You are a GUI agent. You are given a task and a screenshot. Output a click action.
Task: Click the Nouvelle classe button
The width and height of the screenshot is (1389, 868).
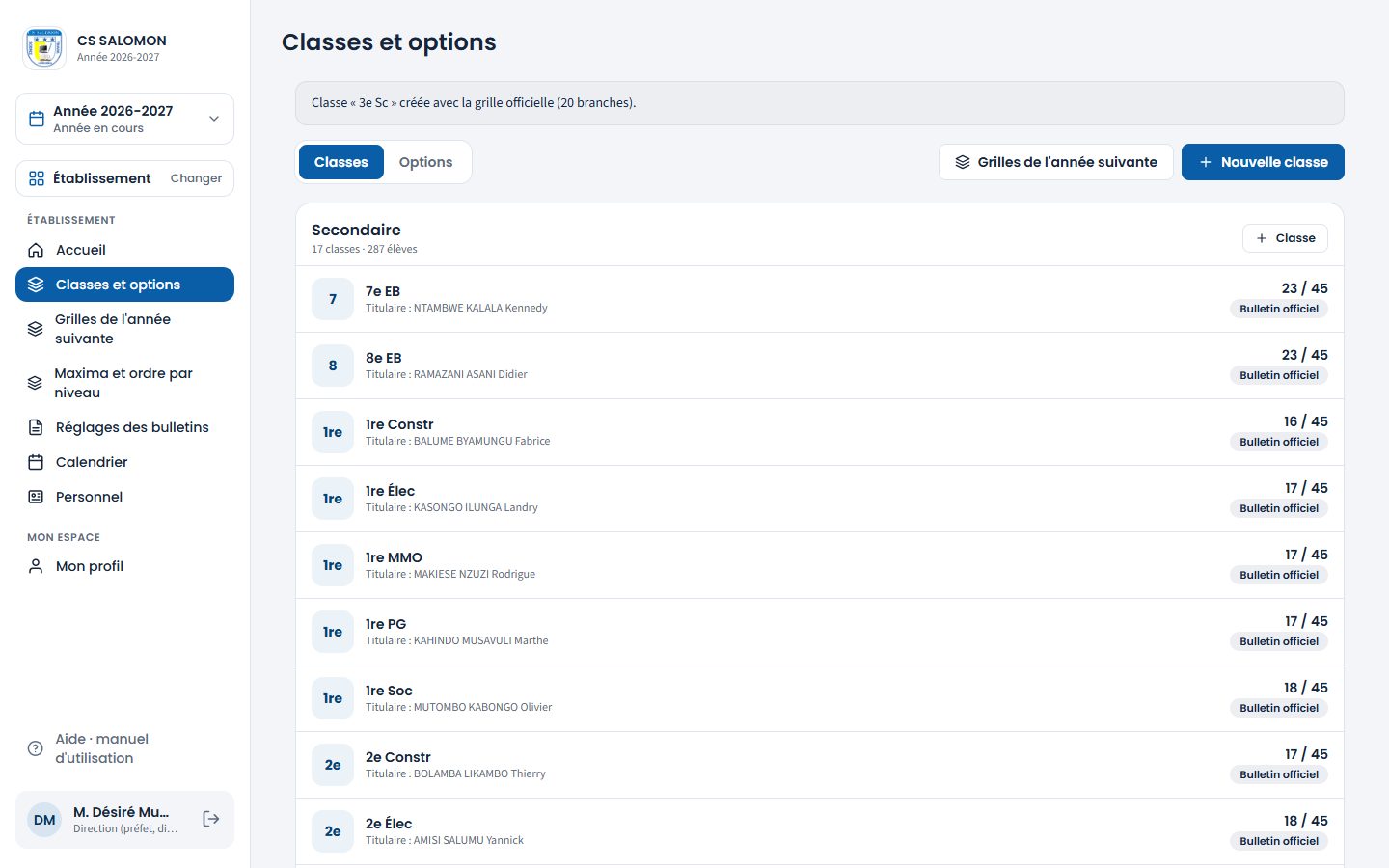tap(1263, 162)
